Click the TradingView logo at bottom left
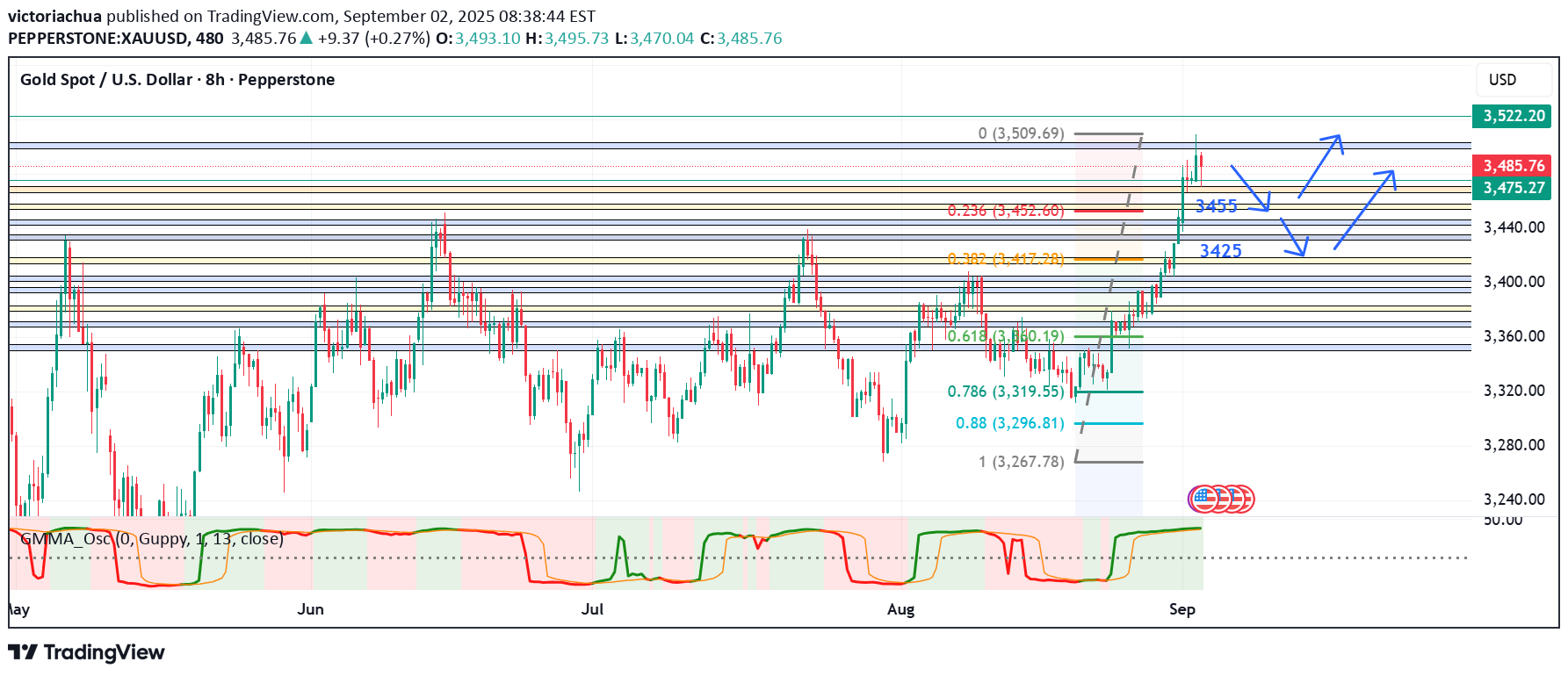The width and height of the screenshot is (1568, 676). (86, 652)
